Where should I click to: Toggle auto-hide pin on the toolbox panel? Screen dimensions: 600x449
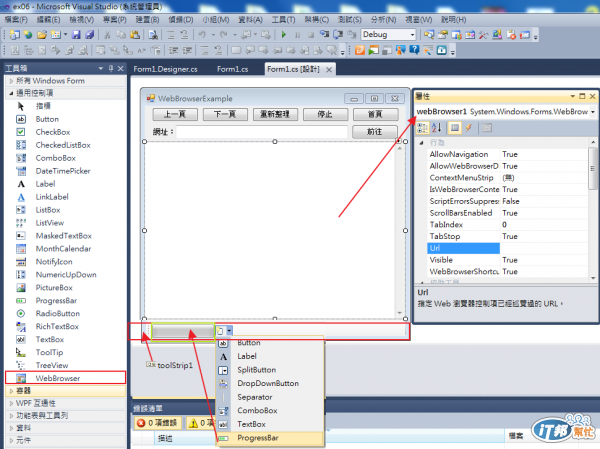[x=111, y=69]
